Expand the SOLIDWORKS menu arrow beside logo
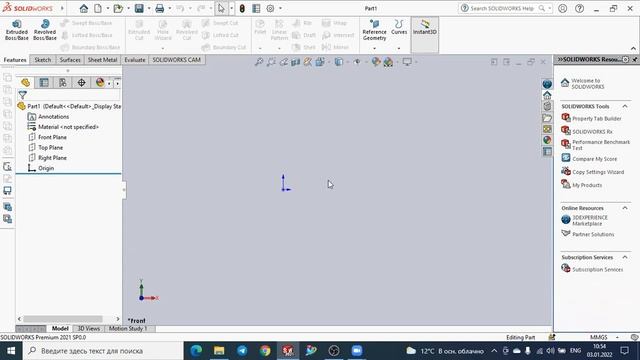Image resolution: width=640 pixels, height=360 pixels. pyautogui.click(x=62, y=8)
